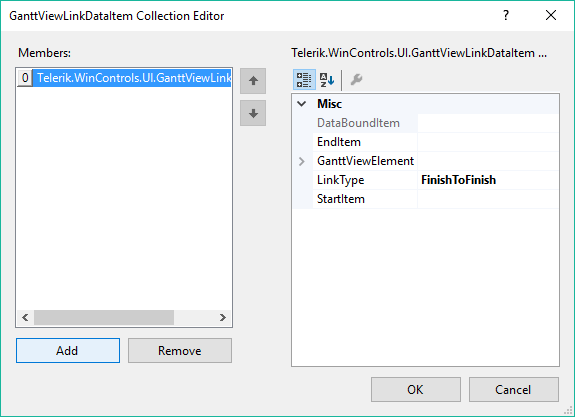The image size is (575, 417).
Task: Cancel the collection editor
Action: click(513, 389)
